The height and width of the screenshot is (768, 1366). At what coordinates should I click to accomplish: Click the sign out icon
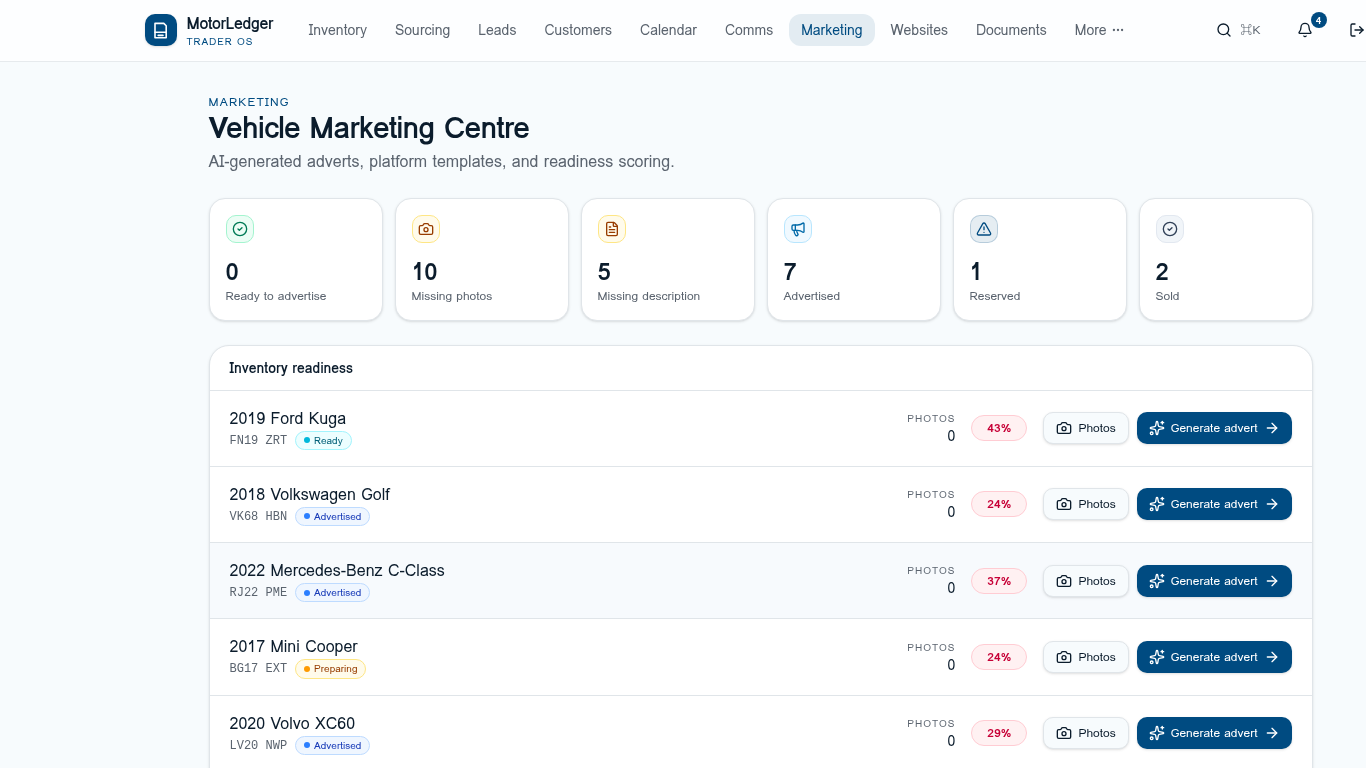point(1356,30)
